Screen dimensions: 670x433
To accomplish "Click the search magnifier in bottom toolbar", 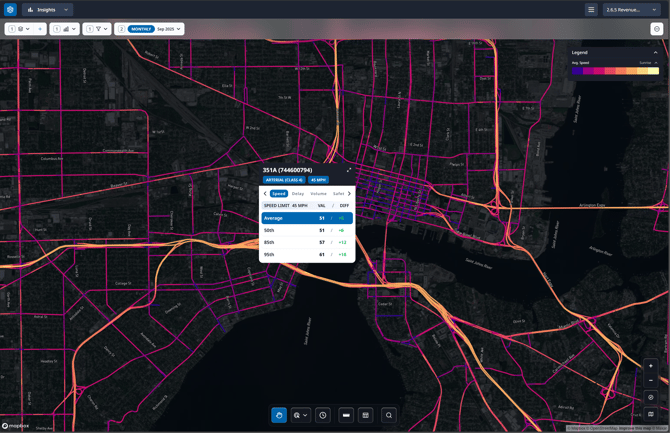I will 389,415.
